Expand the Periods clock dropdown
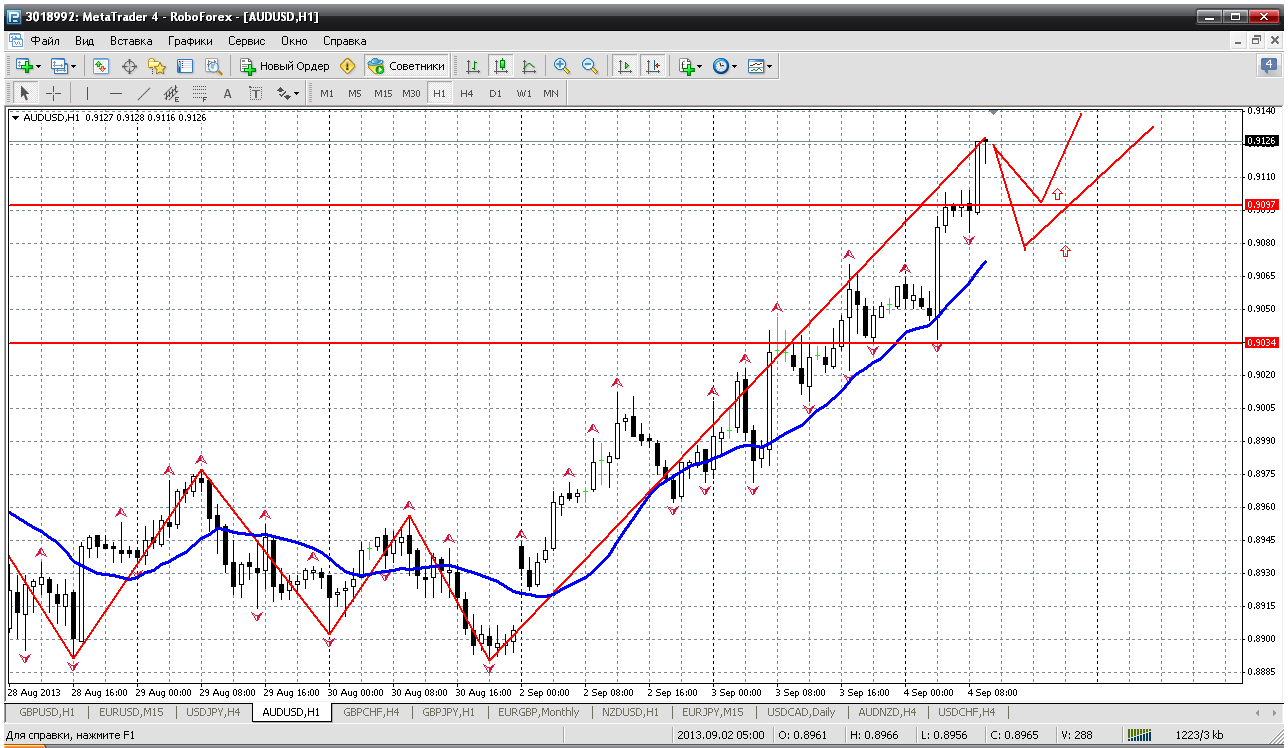The height and width of the screenshot is (748, 1288). (x=734, y=66)
